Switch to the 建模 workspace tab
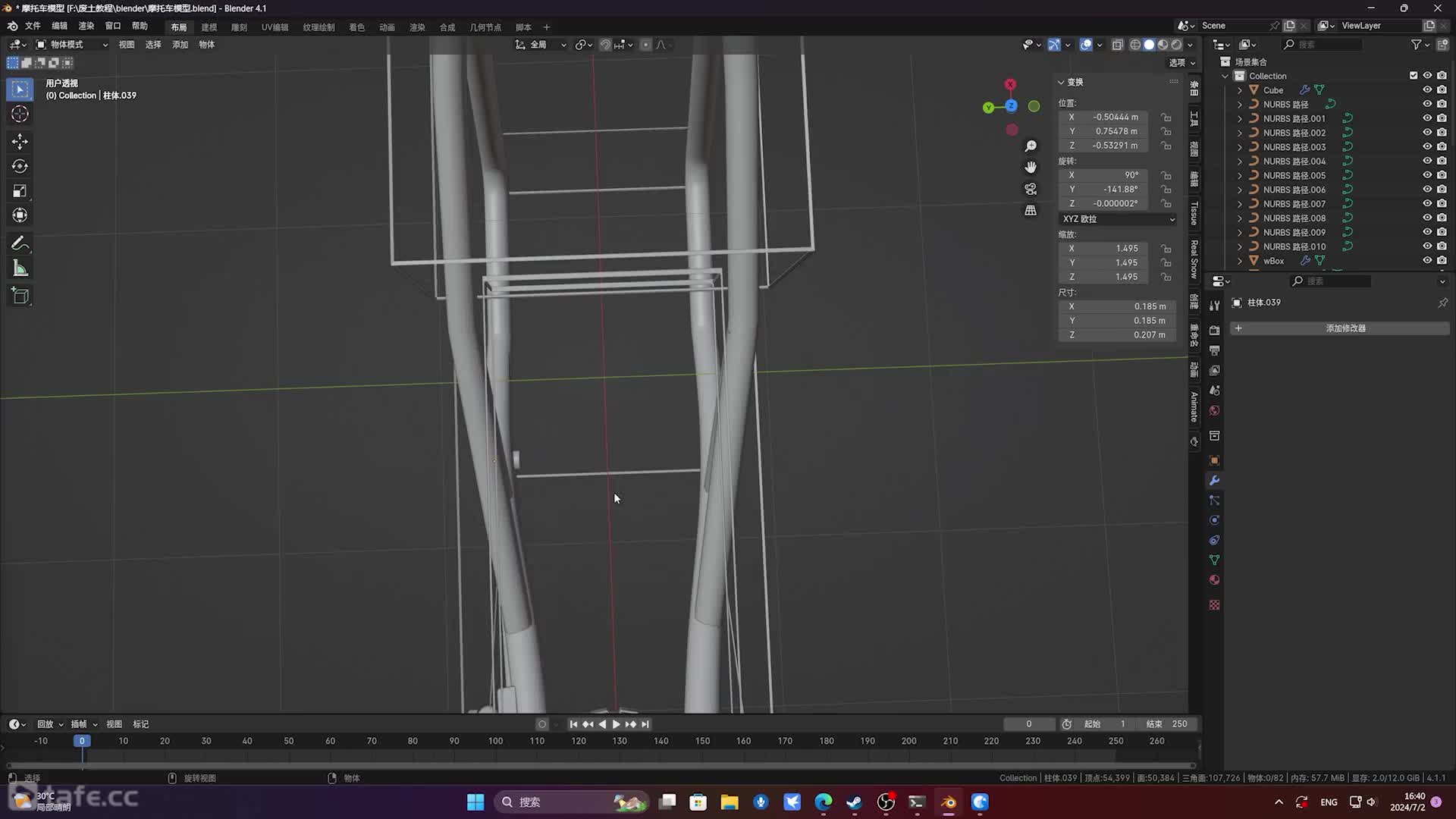Screen dimensions: 1456x819 (x=209, y=27)
